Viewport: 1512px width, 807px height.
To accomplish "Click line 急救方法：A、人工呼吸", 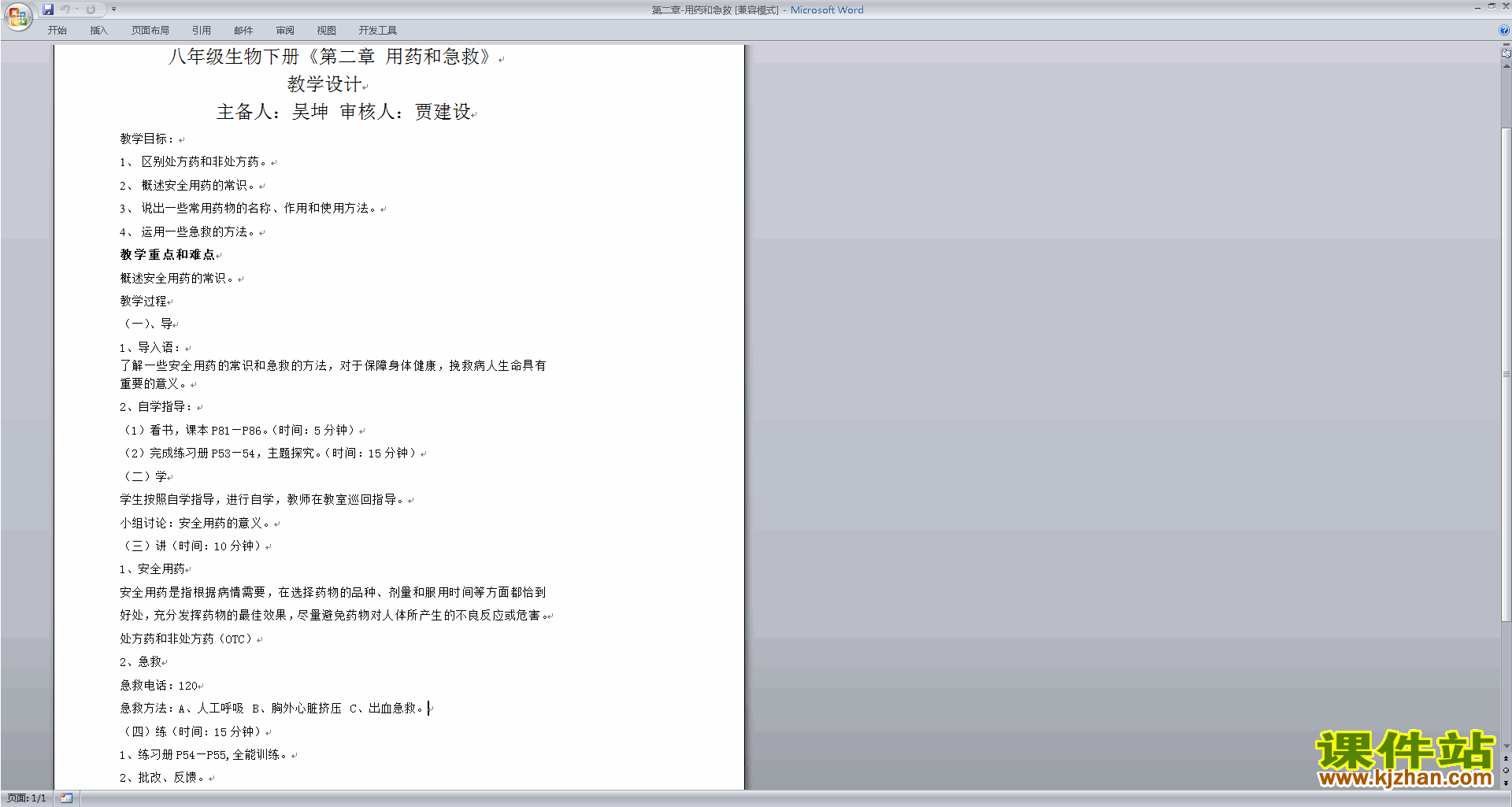I will click(272, 708).
